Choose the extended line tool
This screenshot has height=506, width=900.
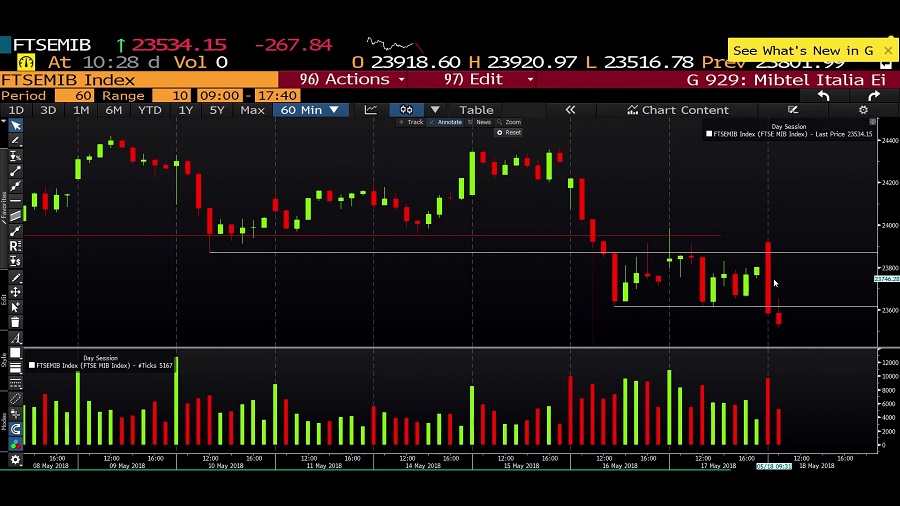point(15,186)
